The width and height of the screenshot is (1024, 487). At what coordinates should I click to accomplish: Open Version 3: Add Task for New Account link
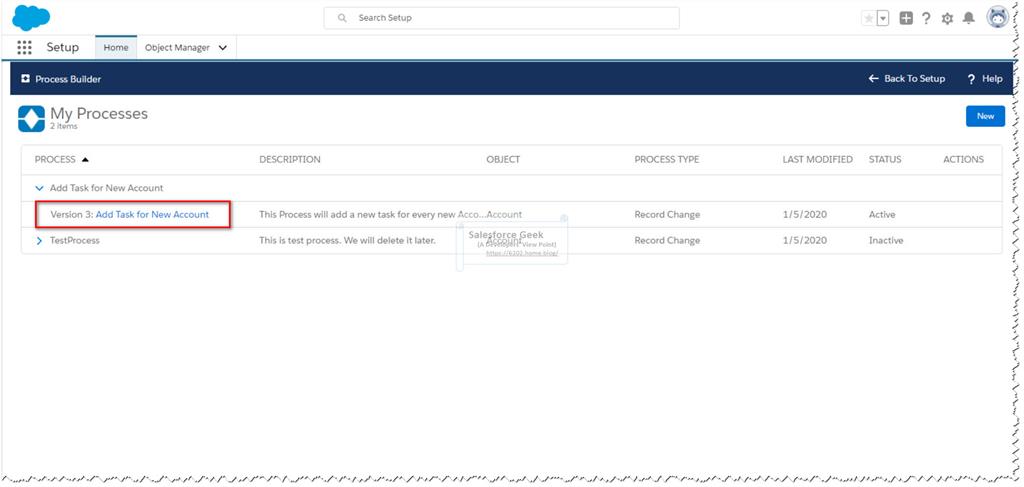pos(152,214)
